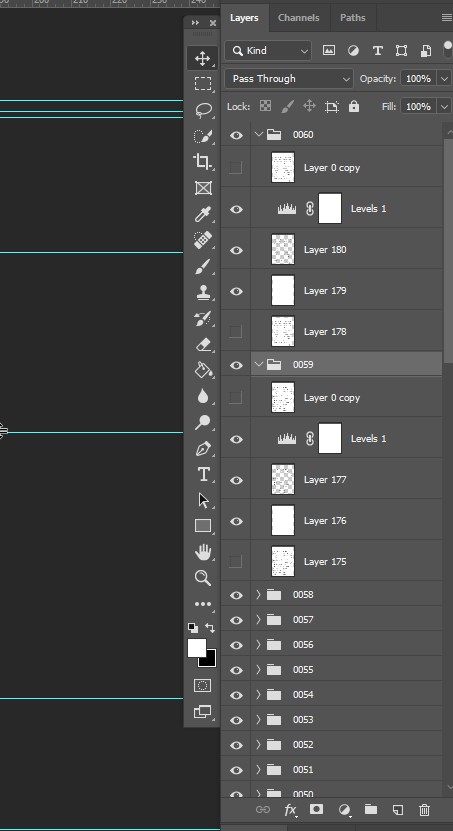The image size is (453, 831).
Task: Select the Rectangle shape tool
Action: (203, 526)
